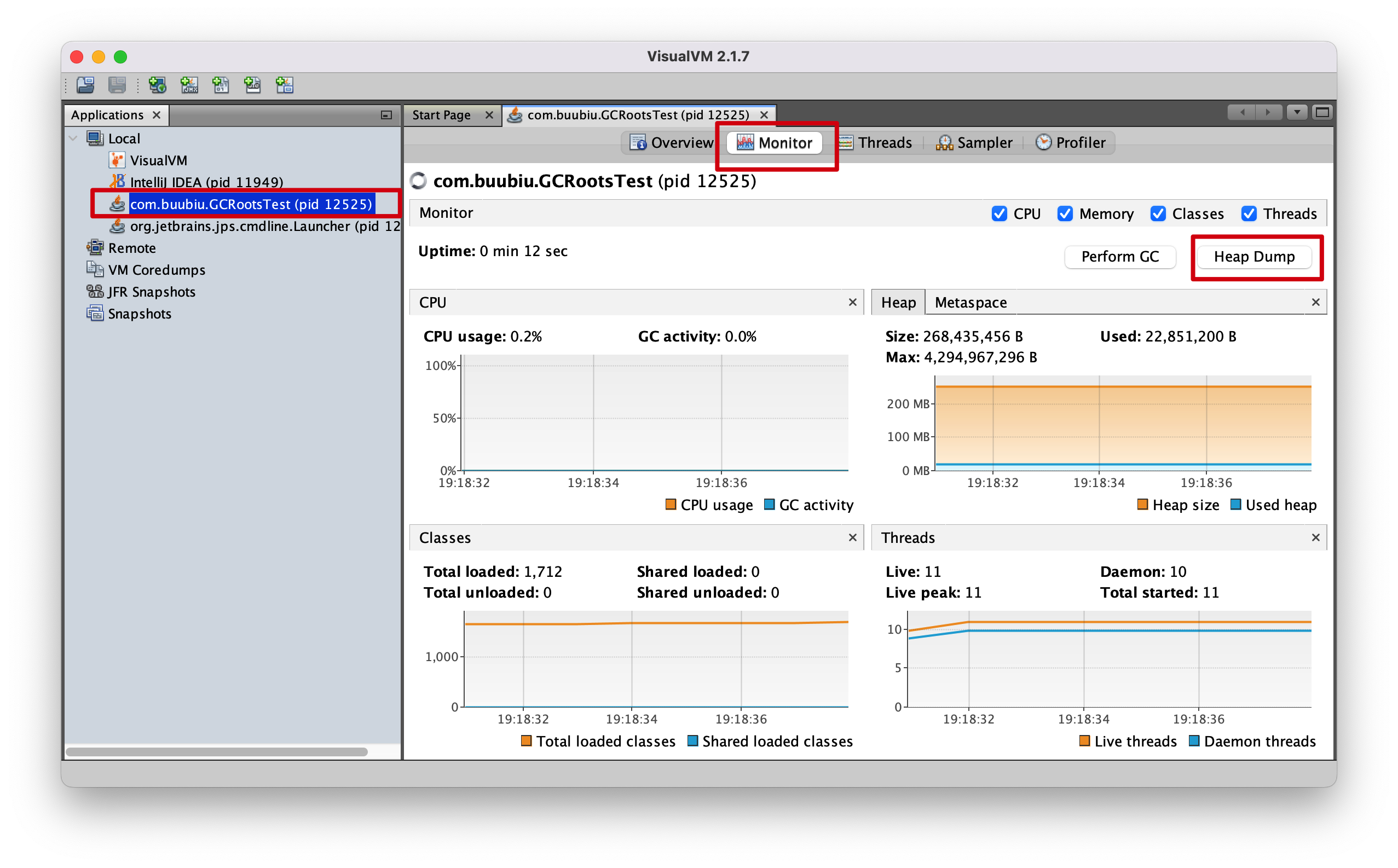Switch to the Metaspace tab
Screen dimensions: 1398x868
[x=970, y=303]
